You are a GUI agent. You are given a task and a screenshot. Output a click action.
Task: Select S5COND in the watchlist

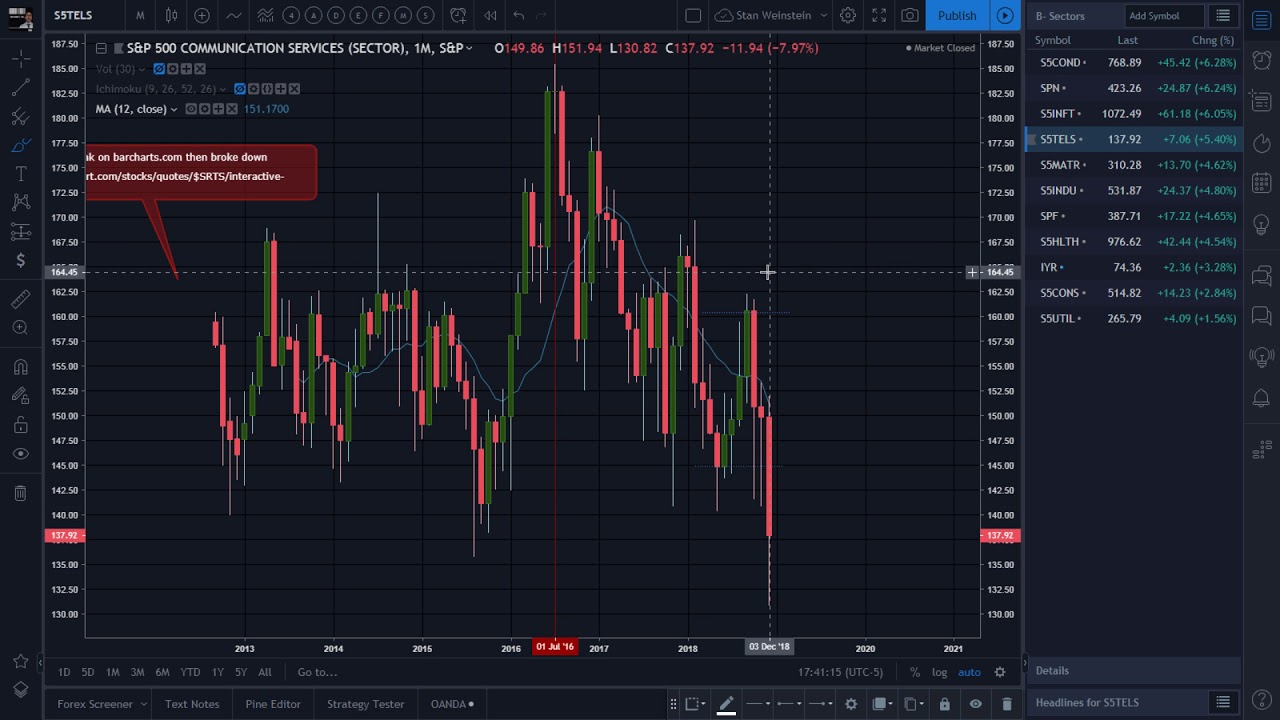(x=1133, y=62)
